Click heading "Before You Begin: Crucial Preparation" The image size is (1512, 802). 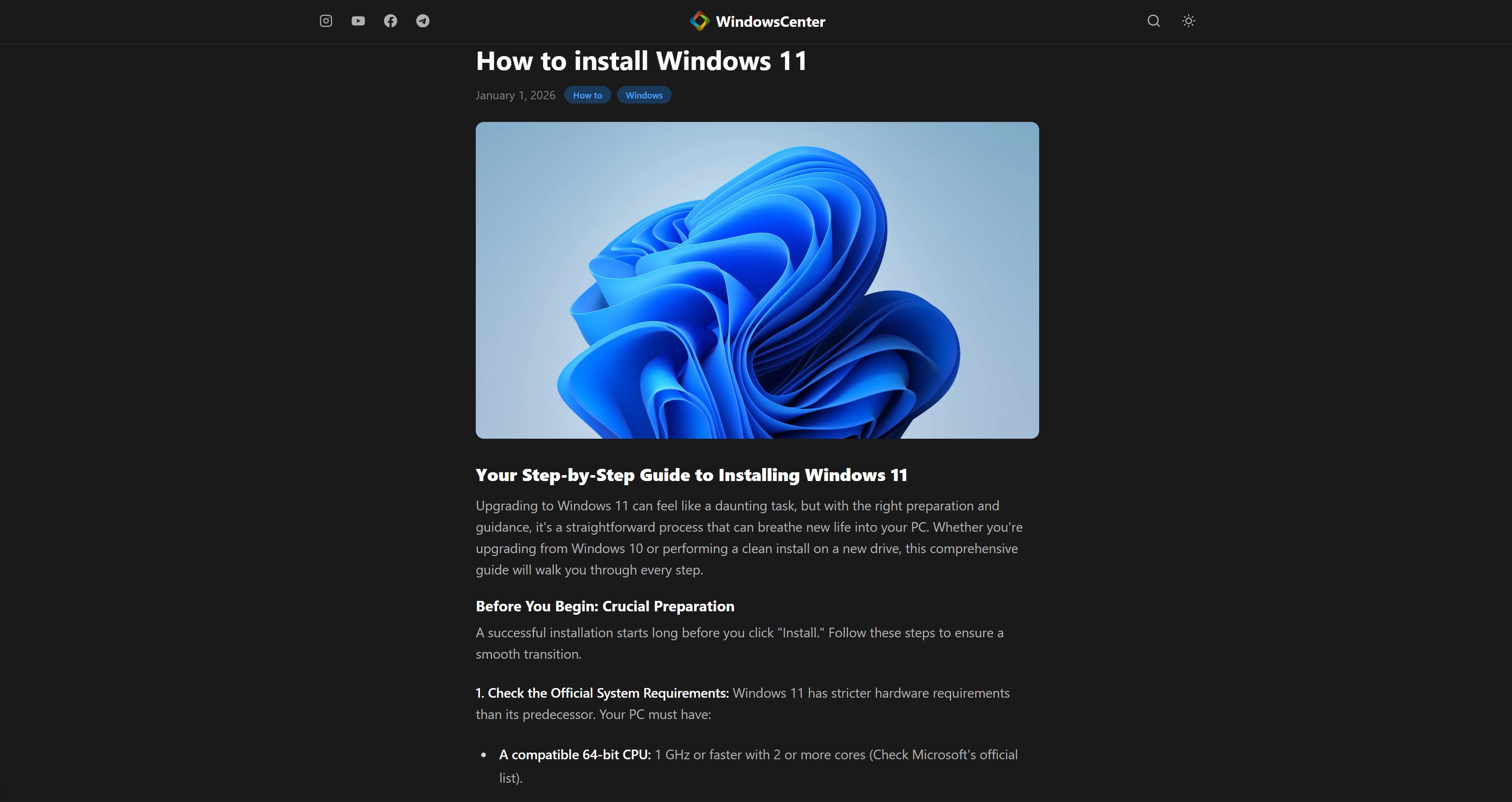(605, 606)
